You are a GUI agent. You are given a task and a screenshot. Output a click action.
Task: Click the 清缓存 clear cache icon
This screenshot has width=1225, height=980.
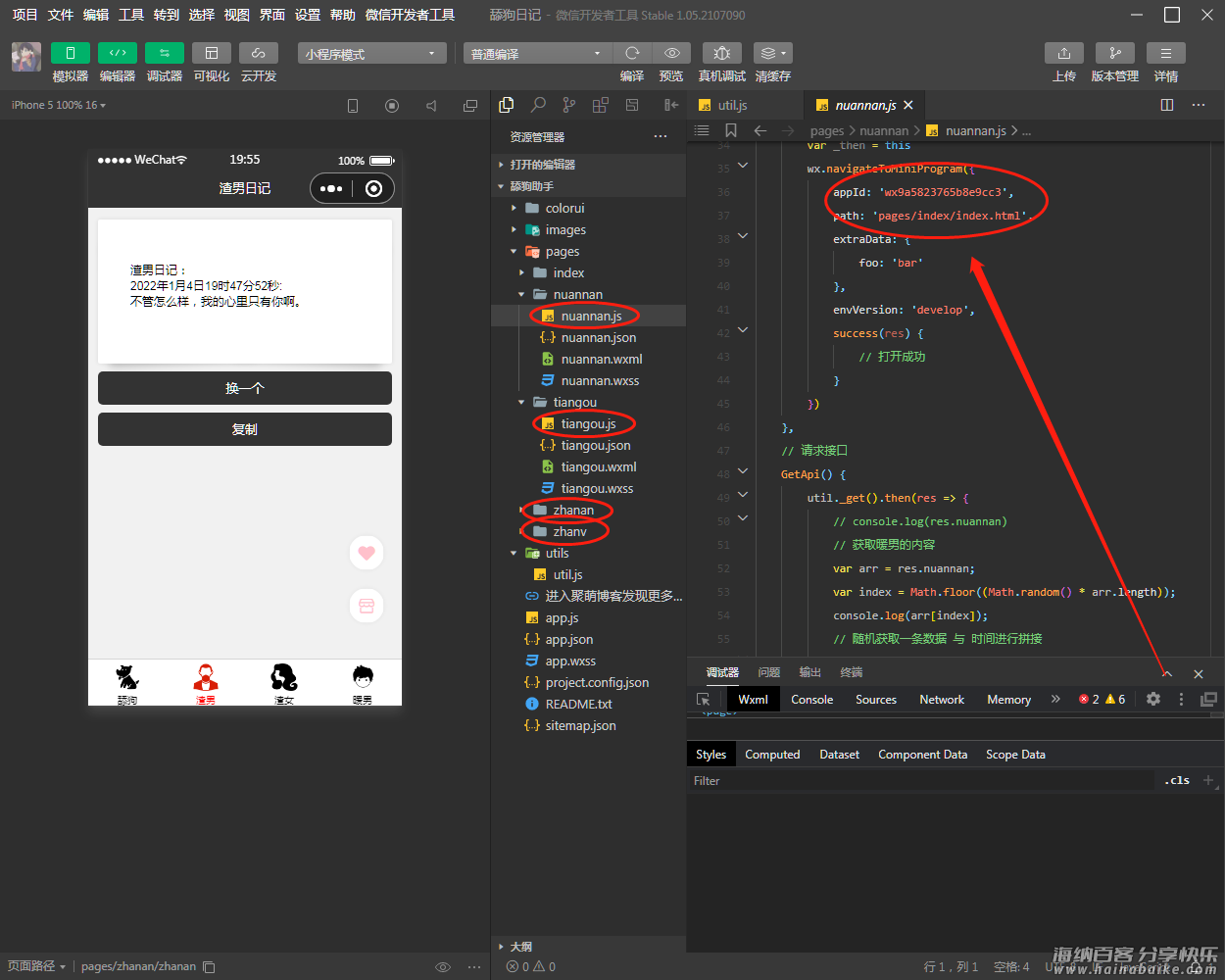coord(773,53)
